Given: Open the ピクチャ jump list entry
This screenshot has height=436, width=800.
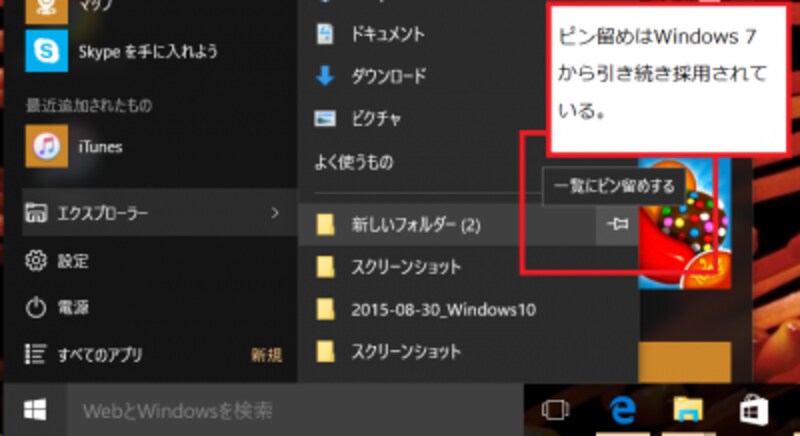Looking at the screenshot, I should coord(357,118).
